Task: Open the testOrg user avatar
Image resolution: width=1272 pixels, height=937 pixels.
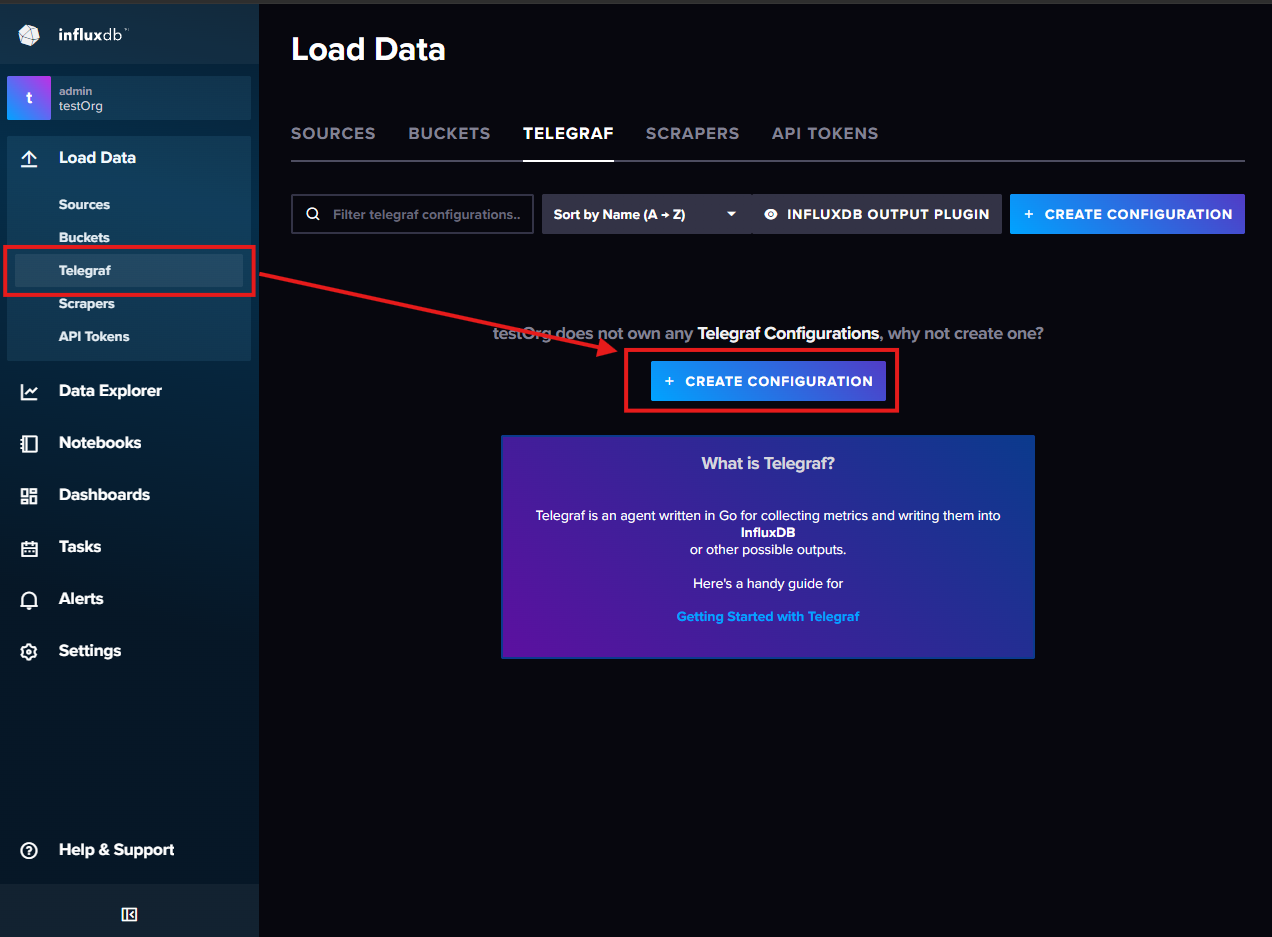Action: 29,98
